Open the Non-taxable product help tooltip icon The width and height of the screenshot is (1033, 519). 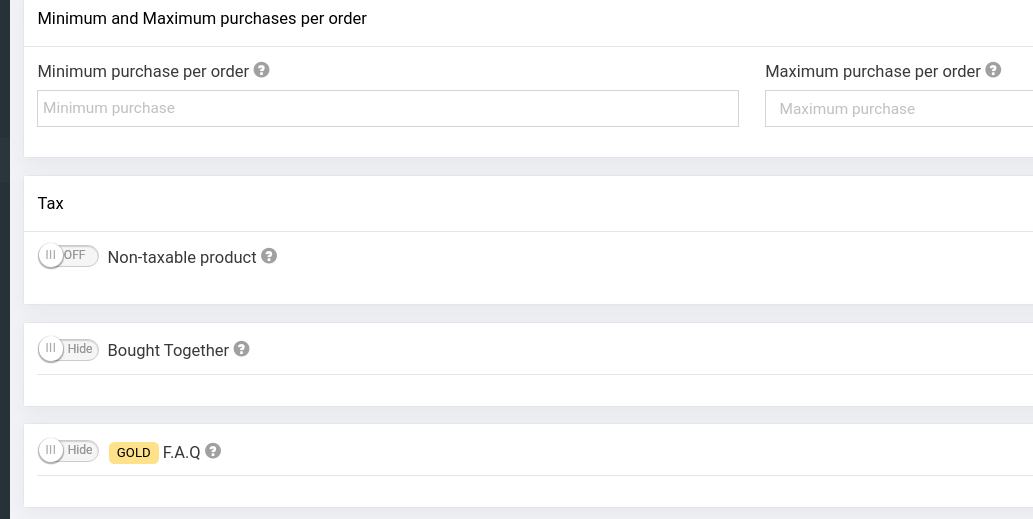269,256
